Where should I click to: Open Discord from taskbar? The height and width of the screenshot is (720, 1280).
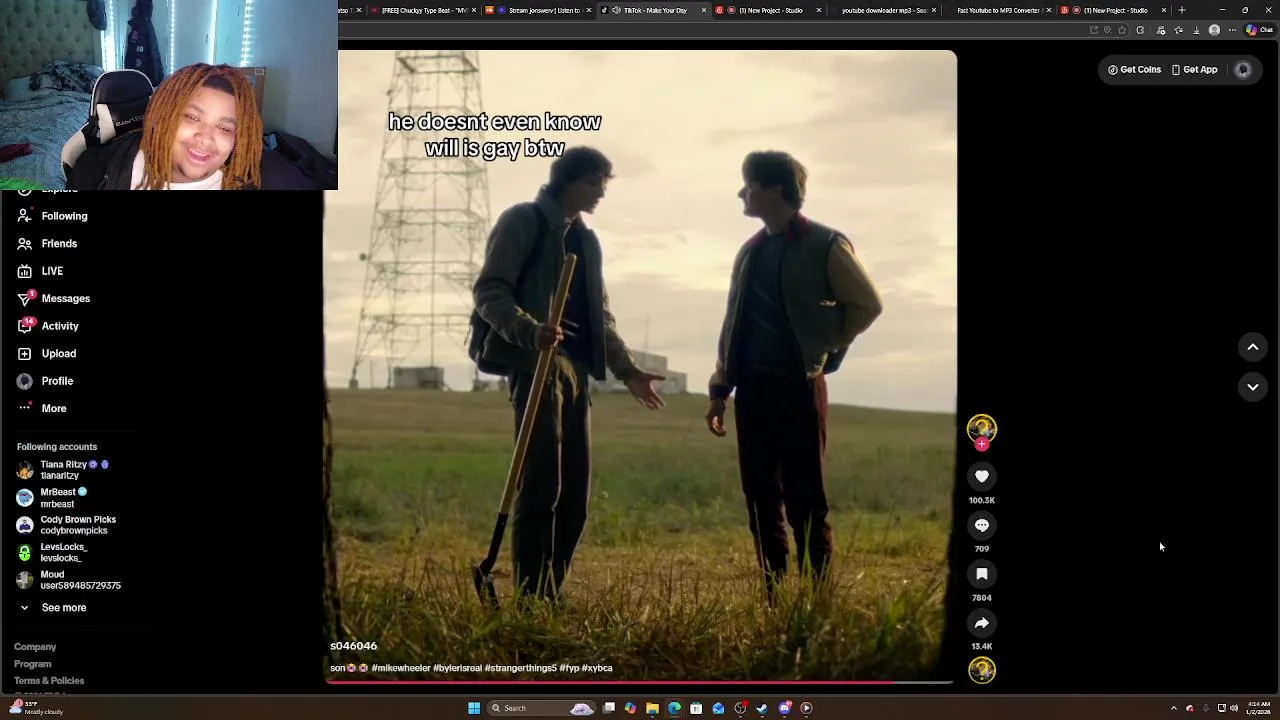(784, 708)
